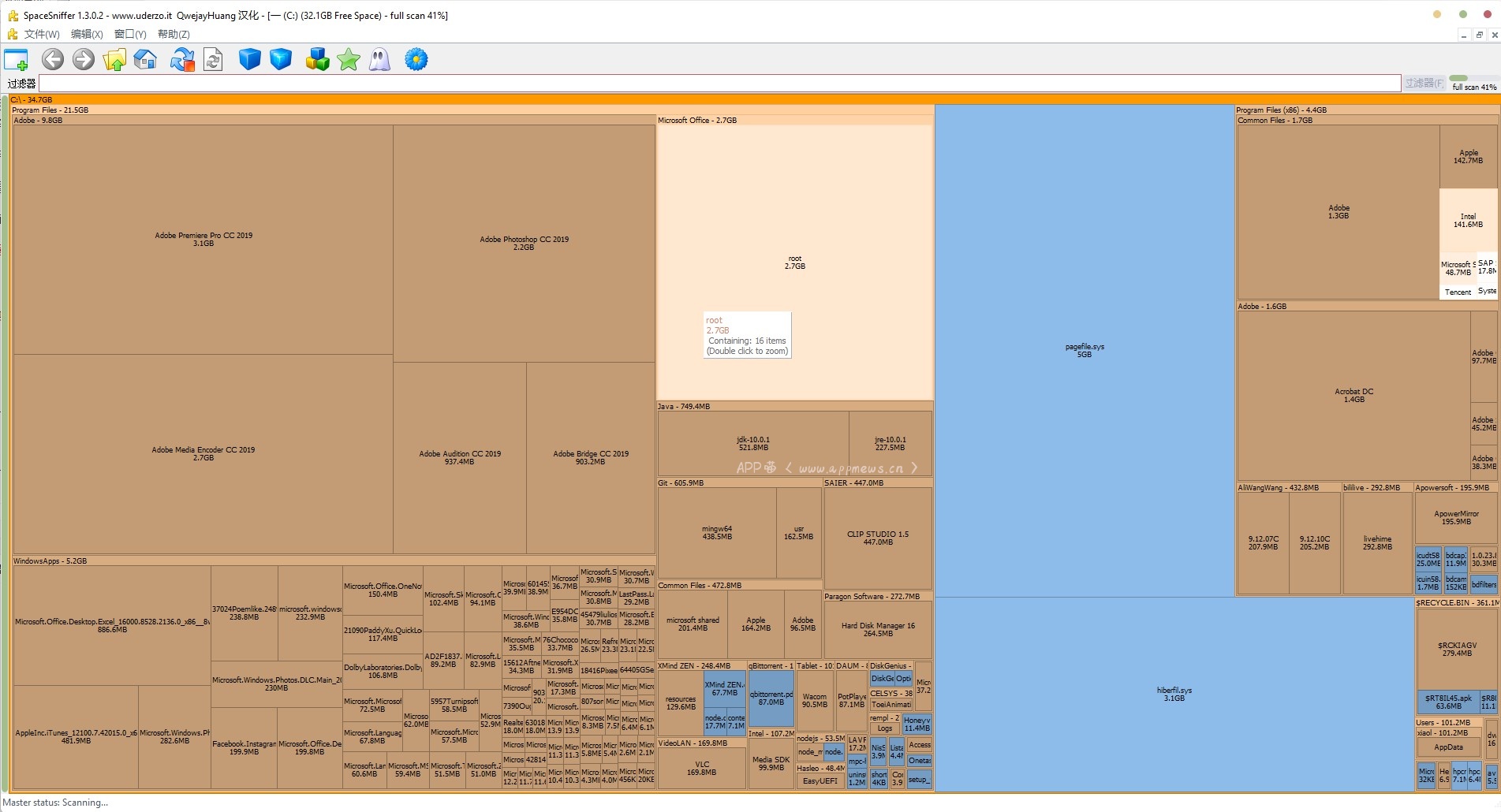This screenshot has height=812, width=1501.
Task: Select the qbittorrent.pdb 87.0MB file
Action: 771,698
